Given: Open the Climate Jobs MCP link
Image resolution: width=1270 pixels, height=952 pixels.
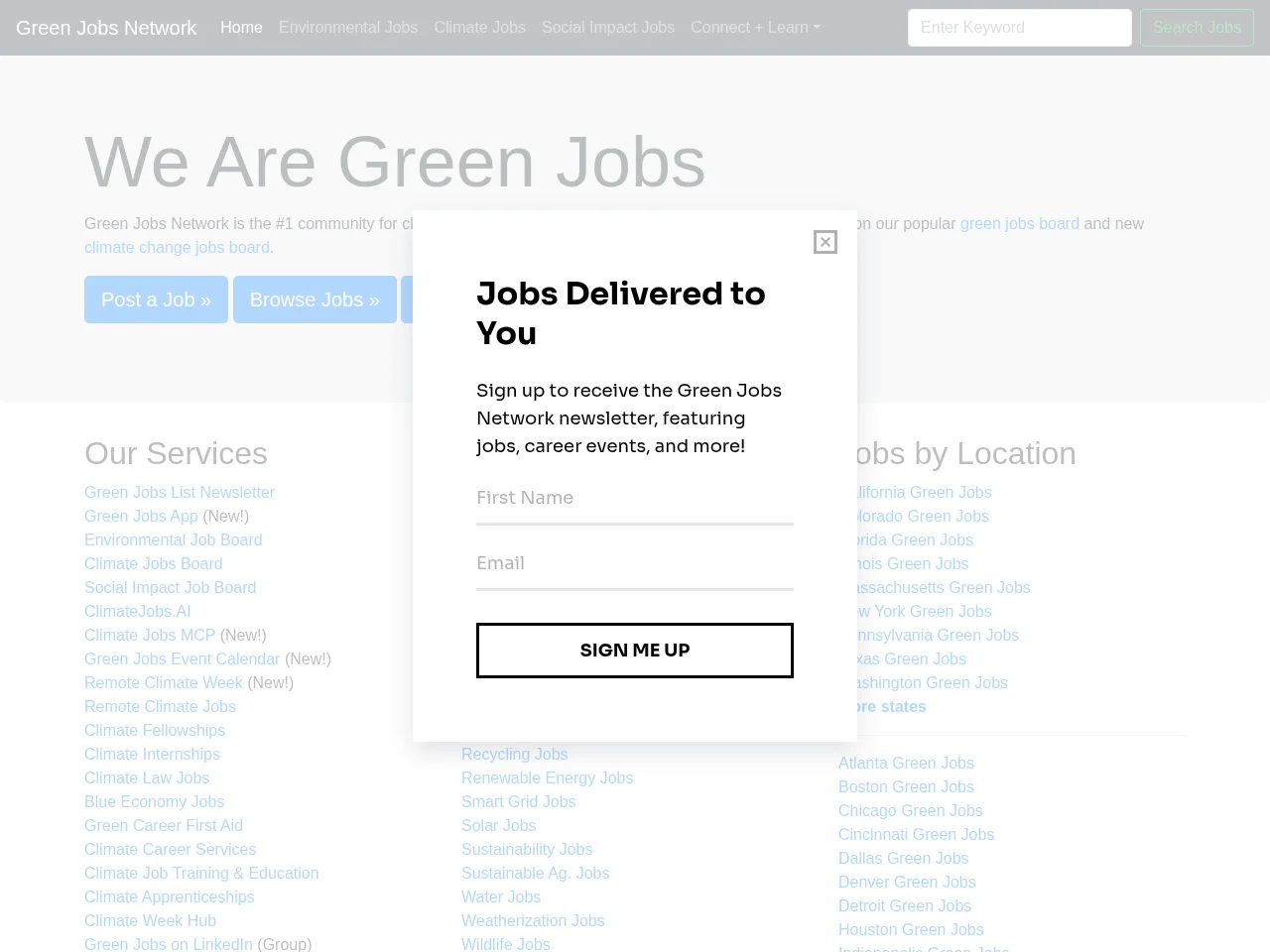Looking at the screenshot, I should [150, 635].
